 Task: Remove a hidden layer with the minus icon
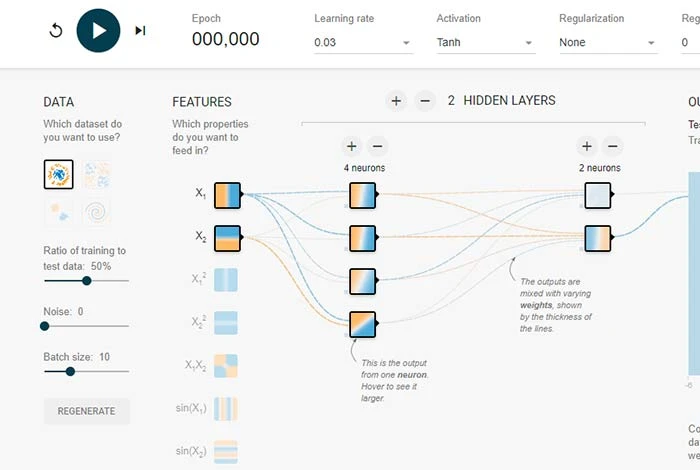(x=424, y=101)
